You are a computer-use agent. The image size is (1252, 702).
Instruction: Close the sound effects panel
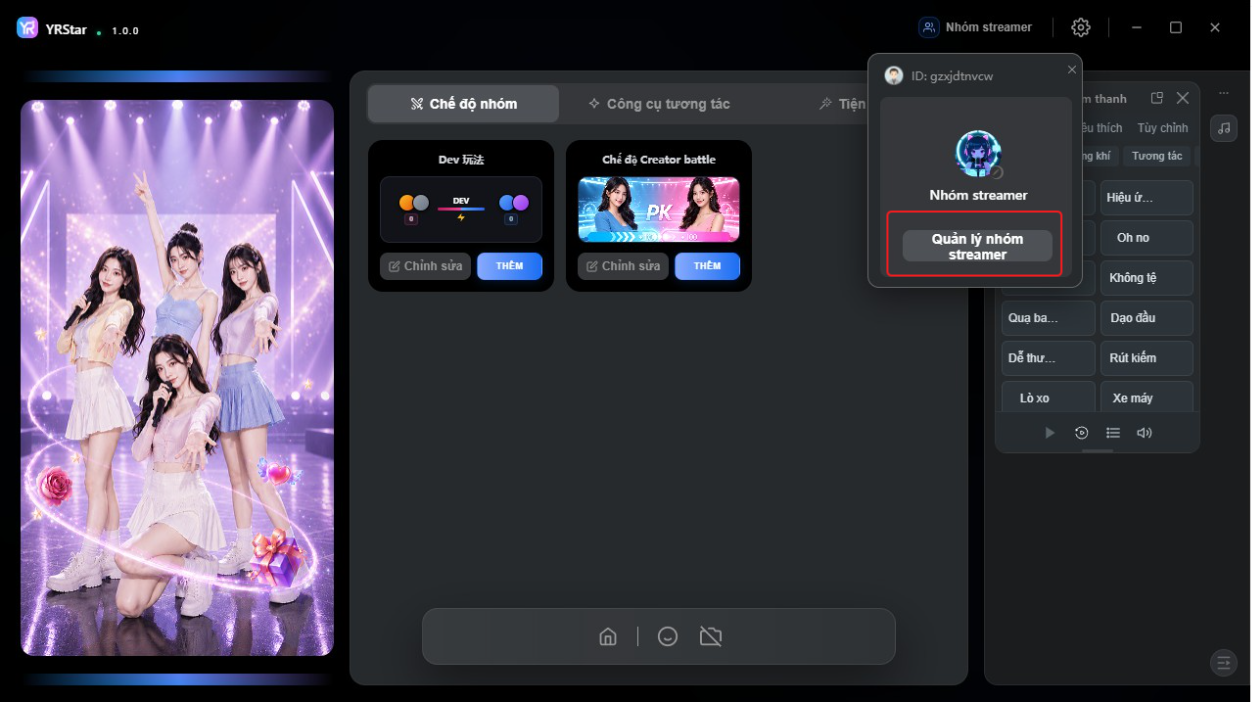(1182, 98)
